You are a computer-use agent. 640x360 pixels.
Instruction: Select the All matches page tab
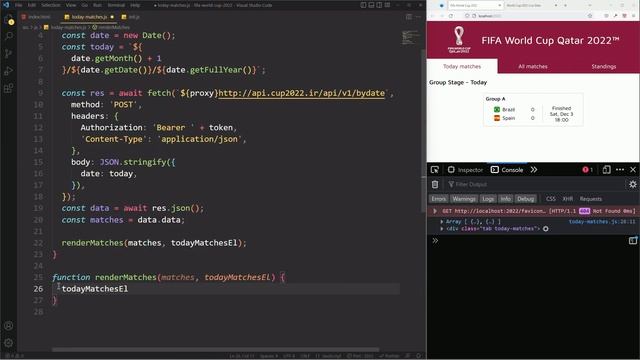click(x=533, y=66)
